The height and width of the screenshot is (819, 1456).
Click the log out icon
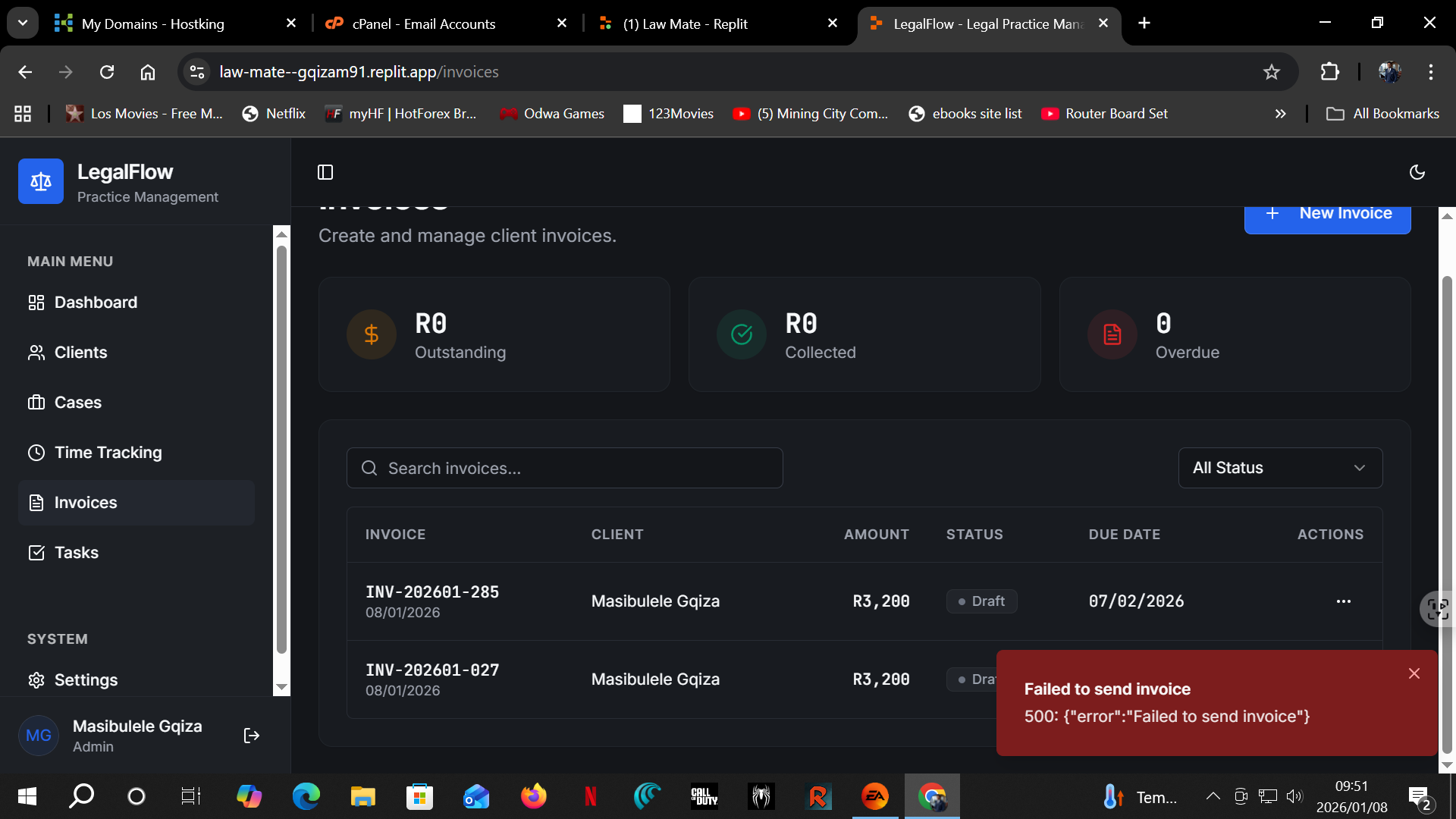click(x=252, y=736)
